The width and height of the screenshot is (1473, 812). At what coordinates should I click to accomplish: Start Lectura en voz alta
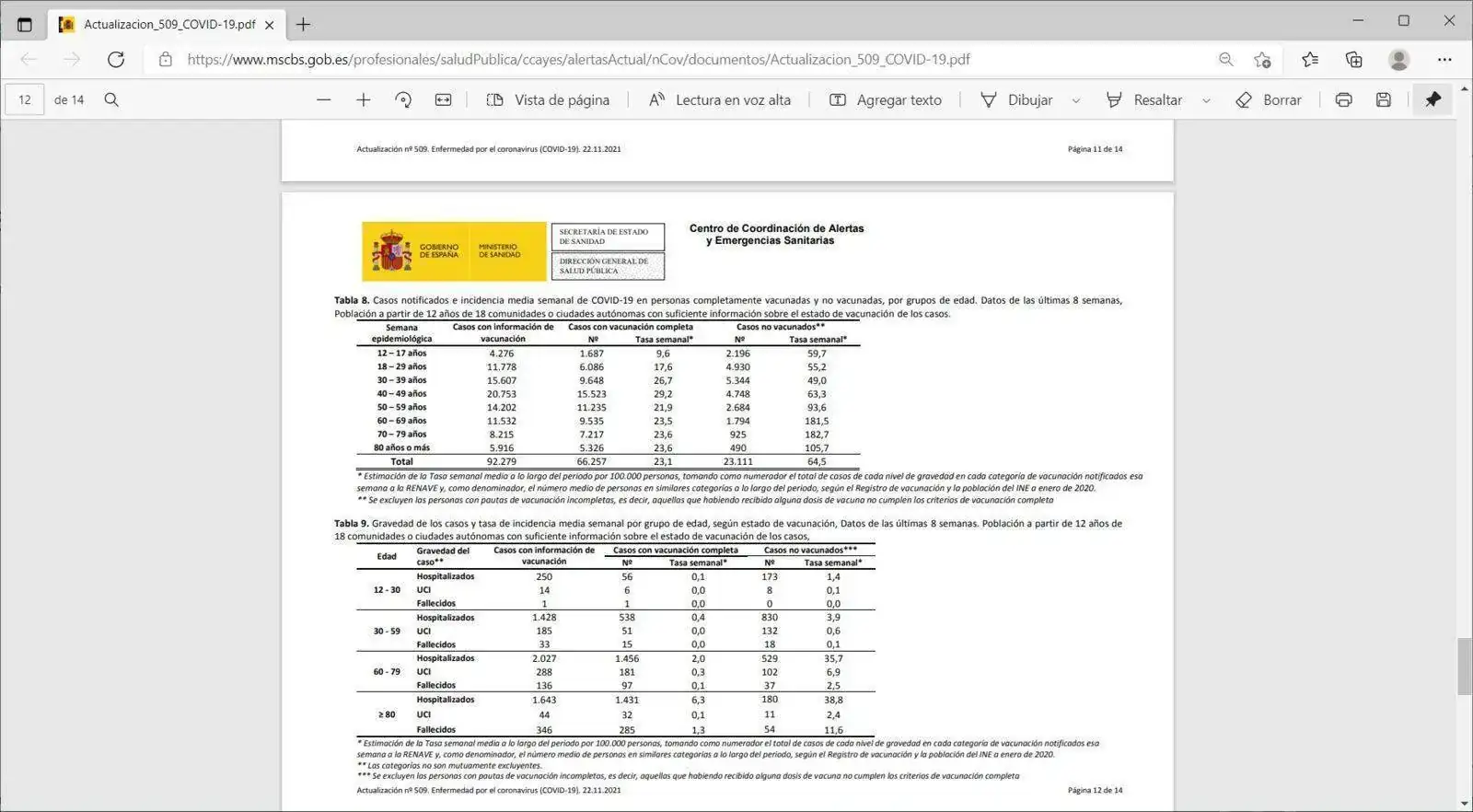point(720,99)
